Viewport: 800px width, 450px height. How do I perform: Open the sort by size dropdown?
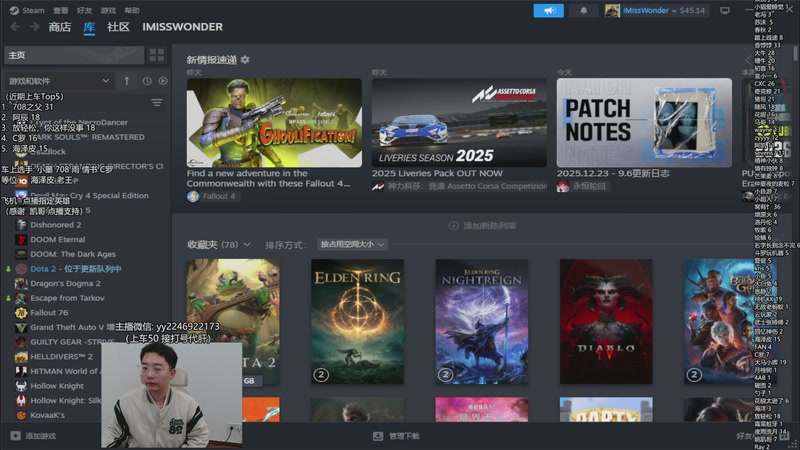352,244
